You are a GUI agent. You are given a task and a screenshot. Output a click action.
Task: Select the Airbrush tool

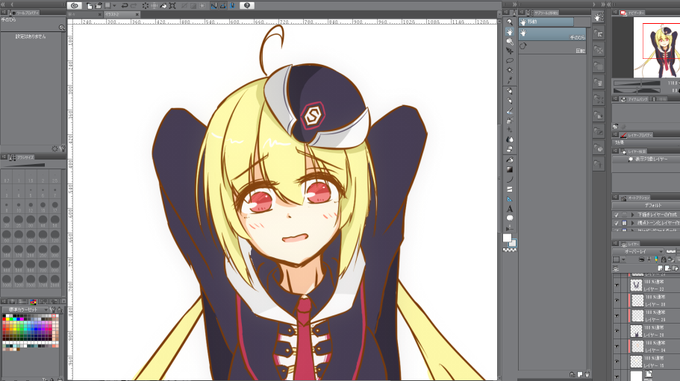(x=510, y=120)
